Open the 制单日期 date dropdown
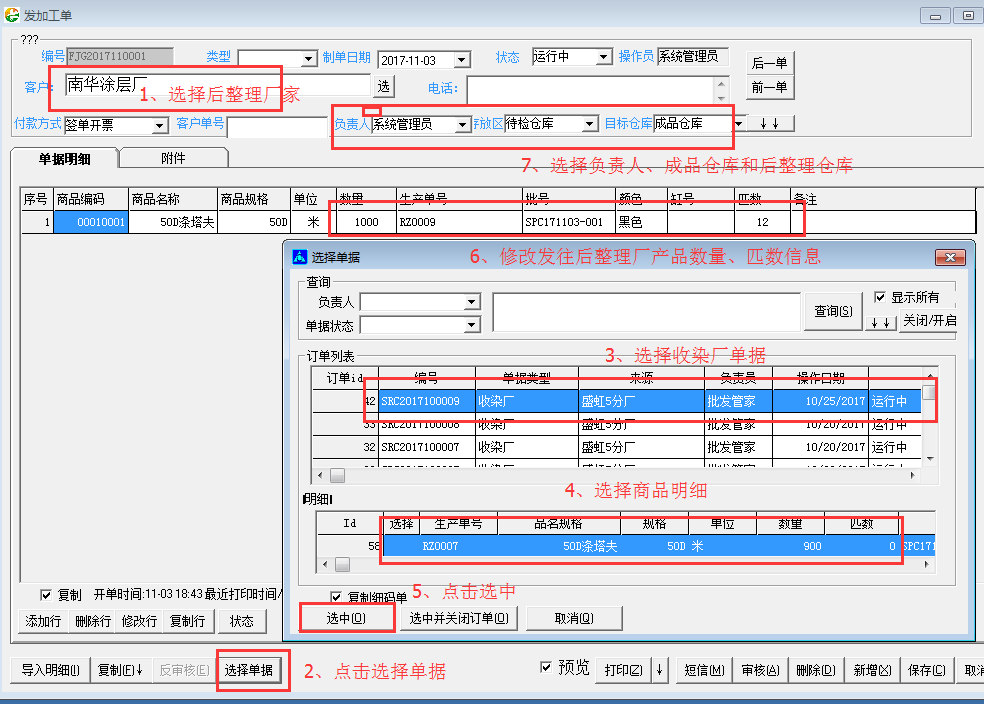984x704 pixels. pyautogui.click(x=461, y=60)
